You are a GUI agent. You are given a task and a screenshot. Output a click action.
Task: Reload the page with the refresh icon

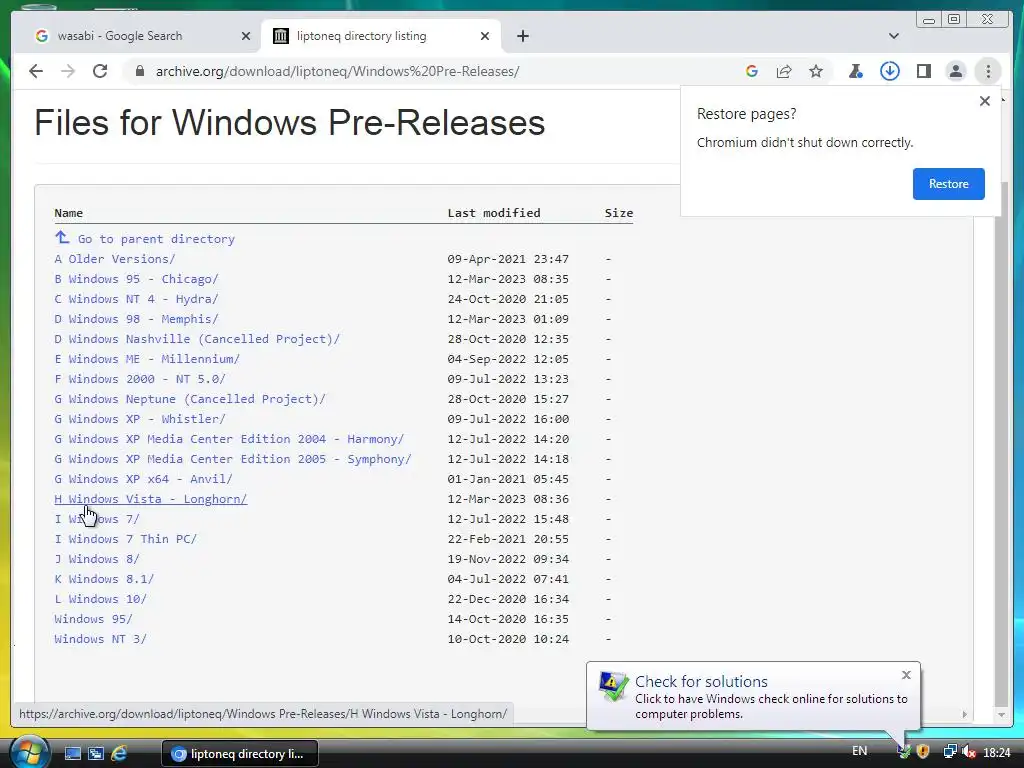pos(100,71)
